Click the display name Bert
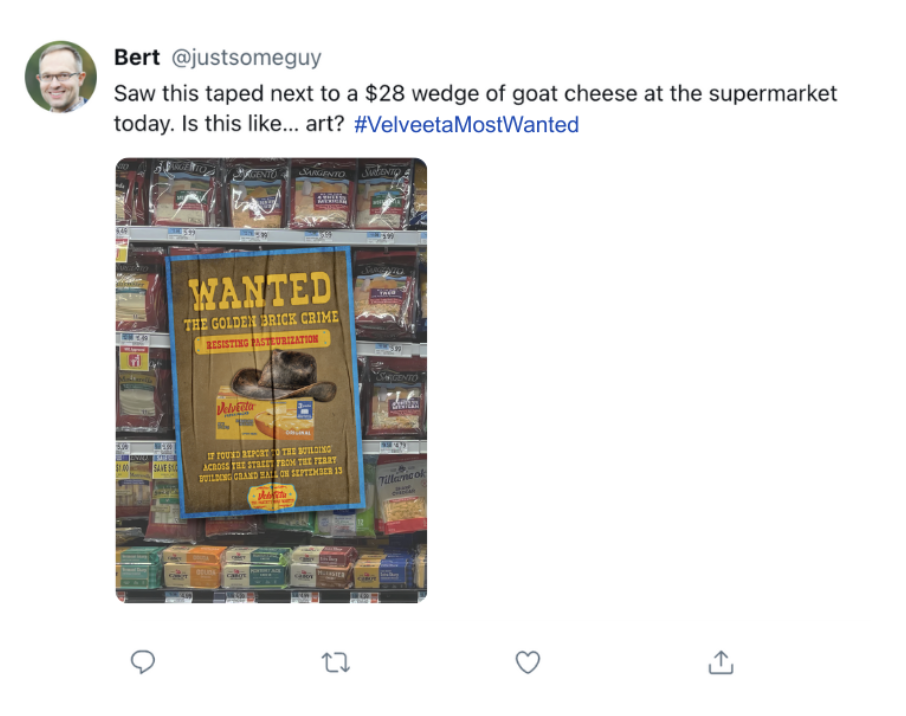This screenshot has height=716, width=906. tap(137, 57)
